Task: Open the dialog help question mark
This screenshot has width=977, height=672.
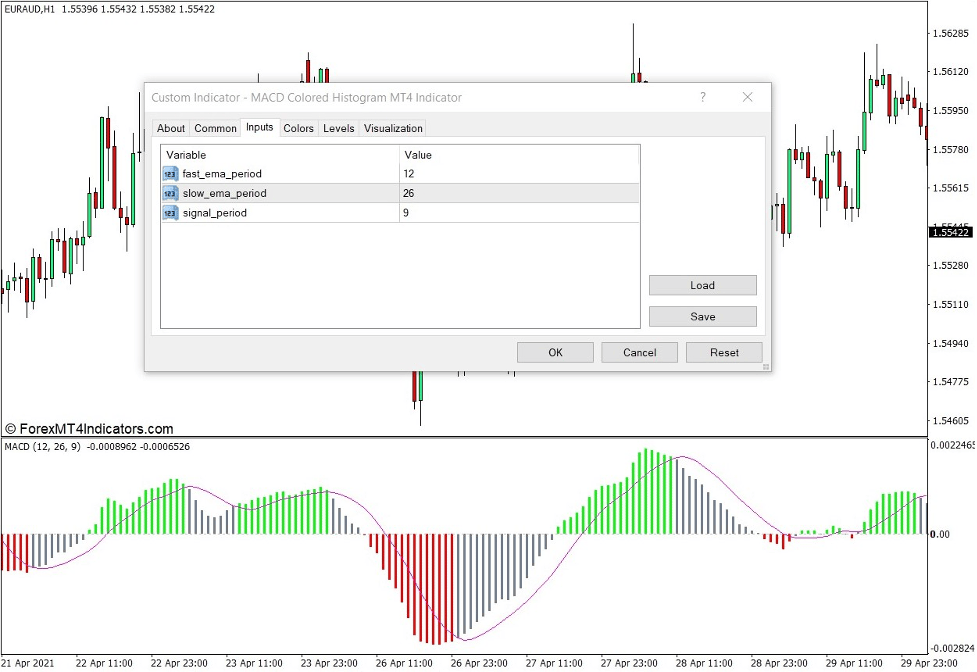Action: click(x=703, y=97)
